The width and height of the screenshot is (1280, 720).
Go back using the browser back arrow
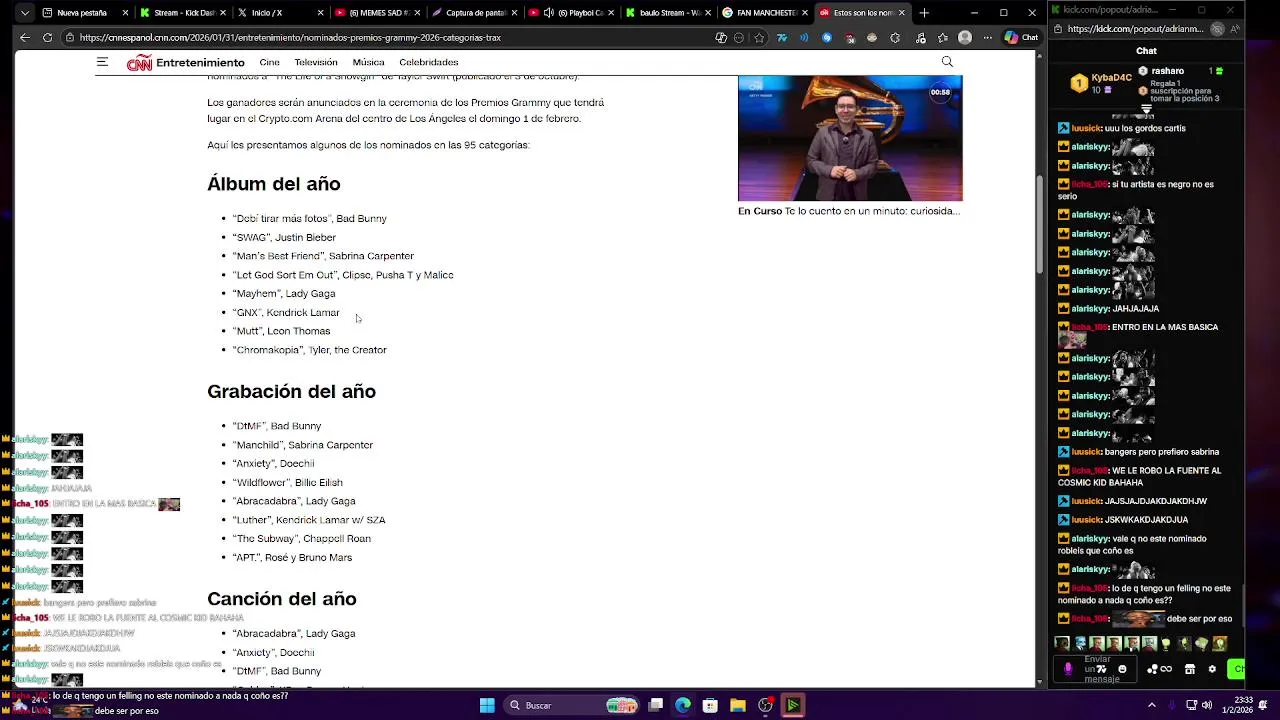click(24, 37)
